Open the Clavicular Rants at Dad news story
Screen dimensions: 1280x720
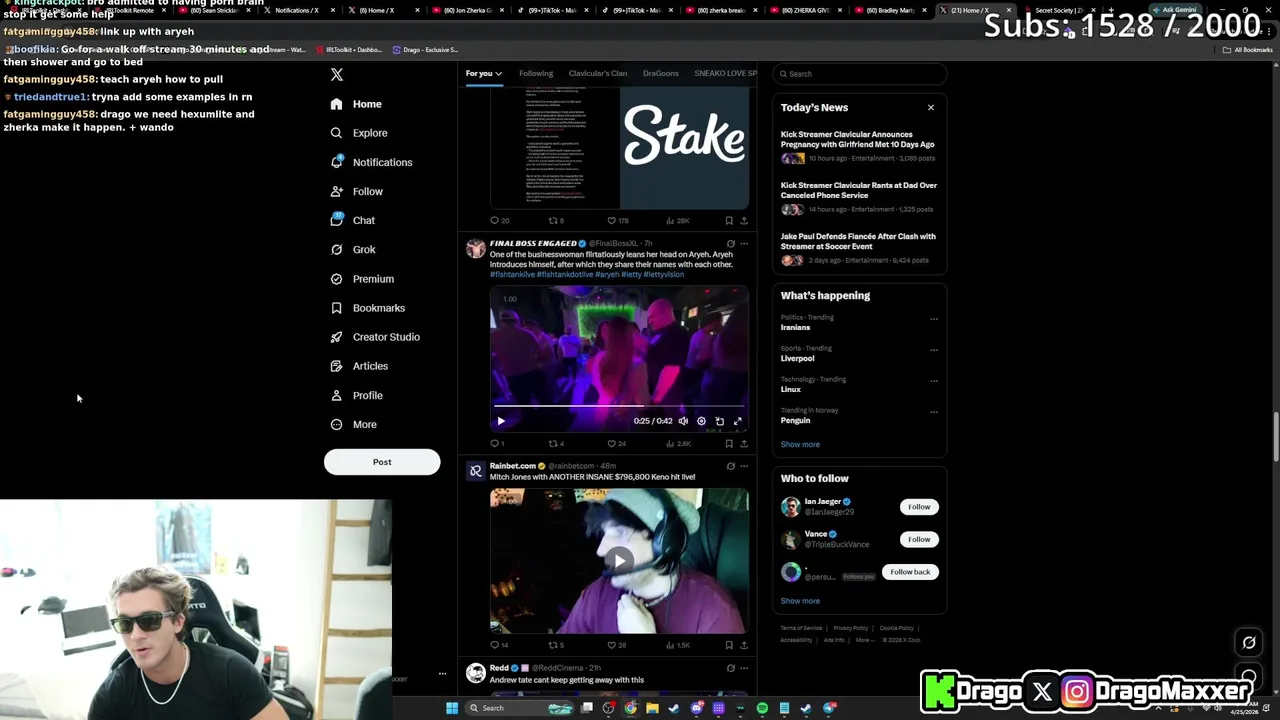[x=858, y=197]
